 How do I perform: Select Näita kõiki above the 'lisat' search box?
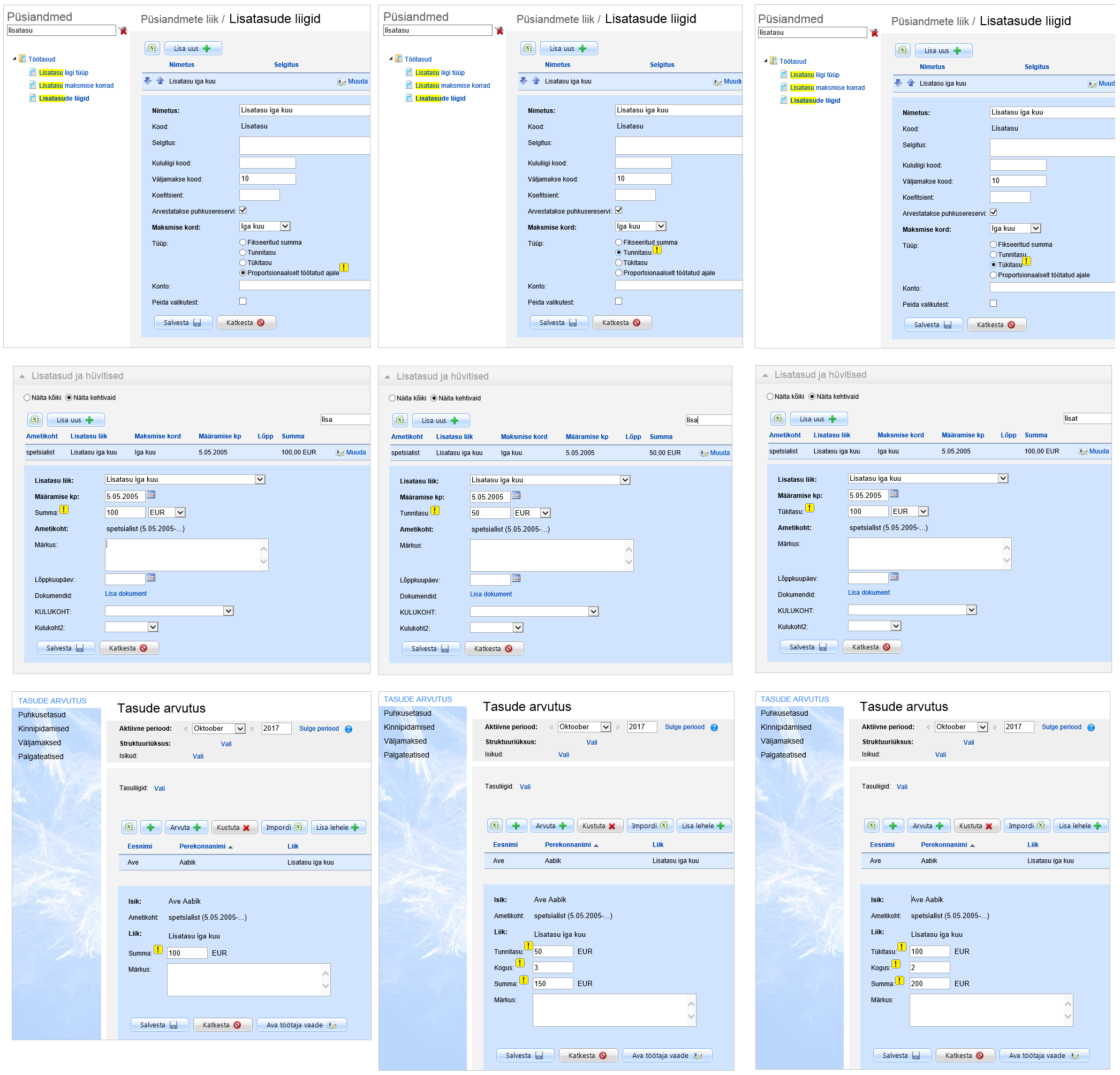tap(770, 397)
